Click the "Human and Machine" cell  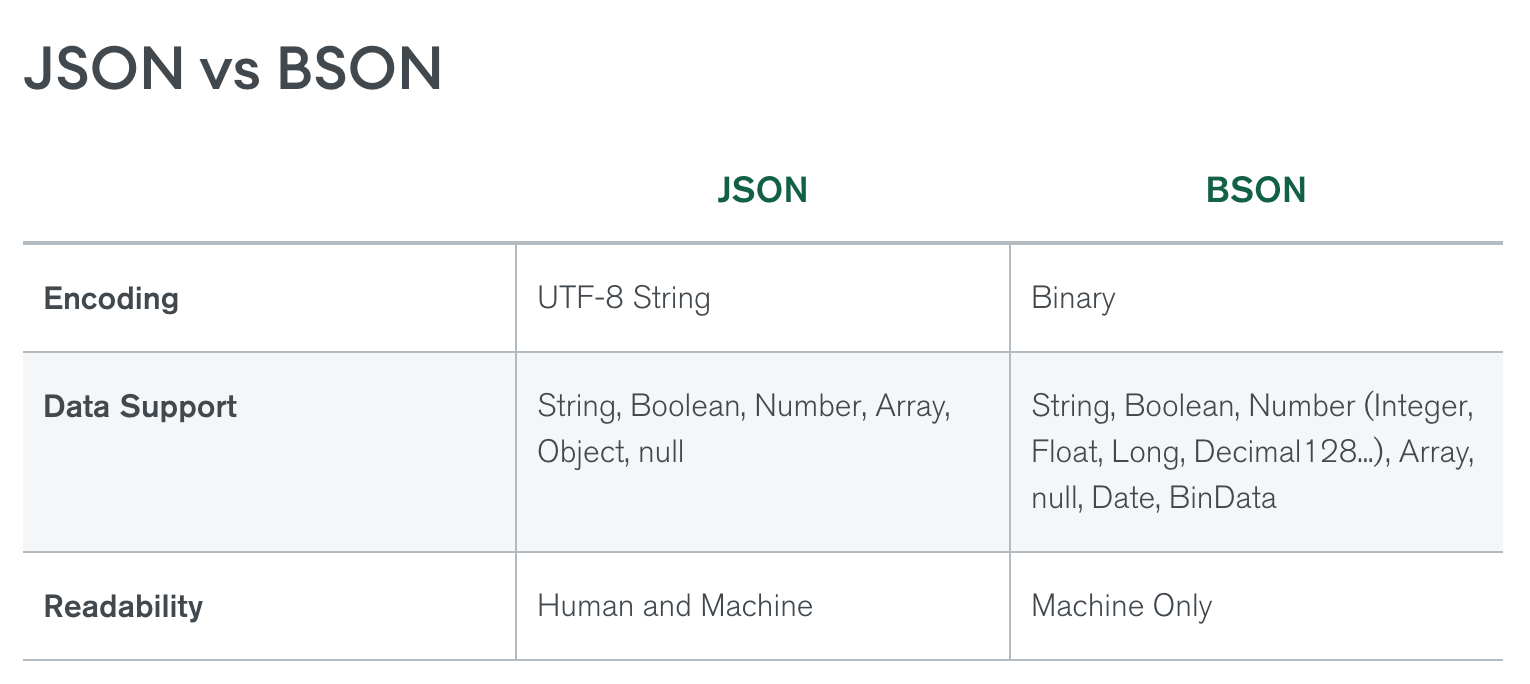click(x=675, y=606)
